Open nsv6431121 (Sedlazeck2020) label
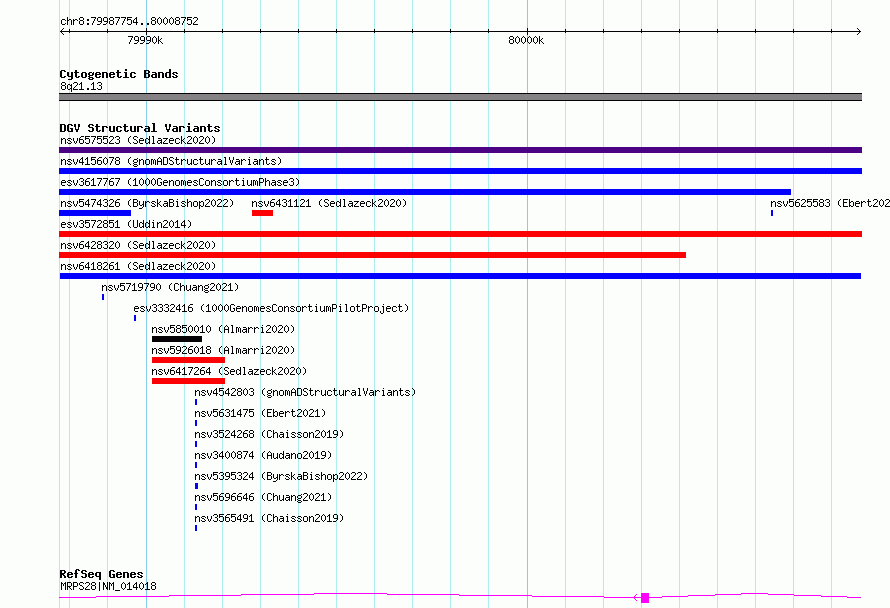The height and width of the screenshot is (608, 890). coord(329,203)
